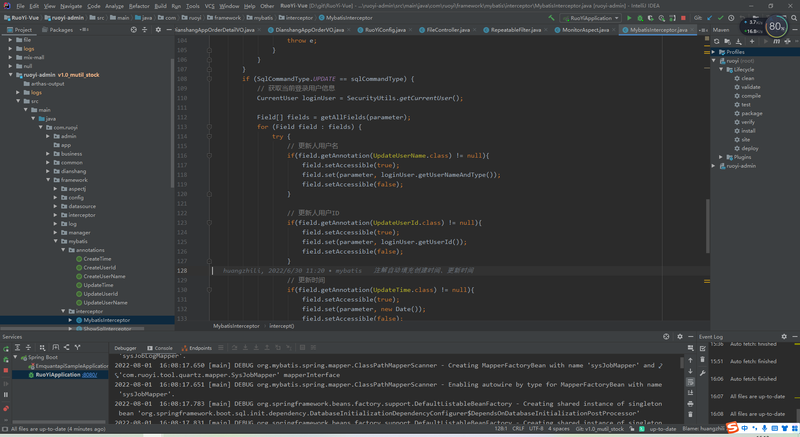Viewport: 800px width, 437px height.
Task: Switch to Console tab in Services
Action: click(x=160, y=348)
